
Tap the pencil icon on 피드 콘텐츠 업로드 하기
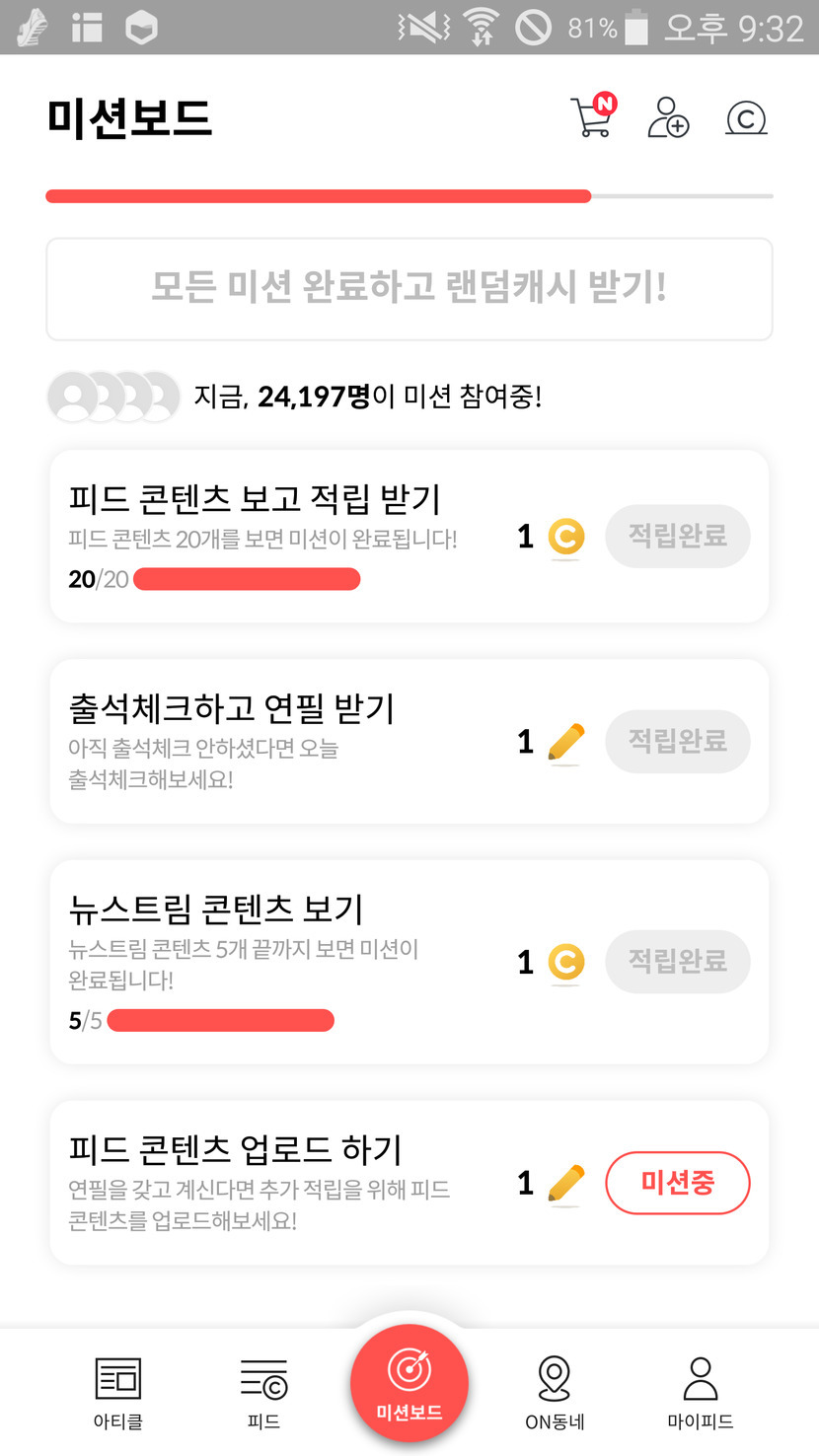tap(565, 1184)
